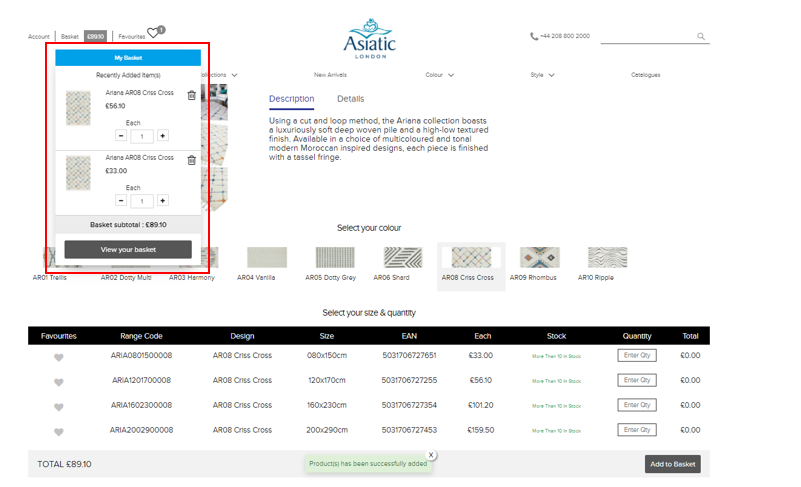Click AR02 Dotty Multi colour label
The height and width of the screenshot is (487, 801).
pyautogui.click(x=126, y=277)
